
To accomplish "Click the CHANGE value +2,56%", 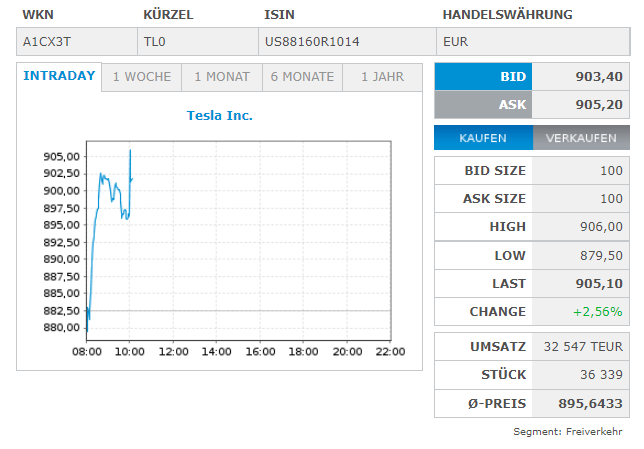I will (598, 311).
